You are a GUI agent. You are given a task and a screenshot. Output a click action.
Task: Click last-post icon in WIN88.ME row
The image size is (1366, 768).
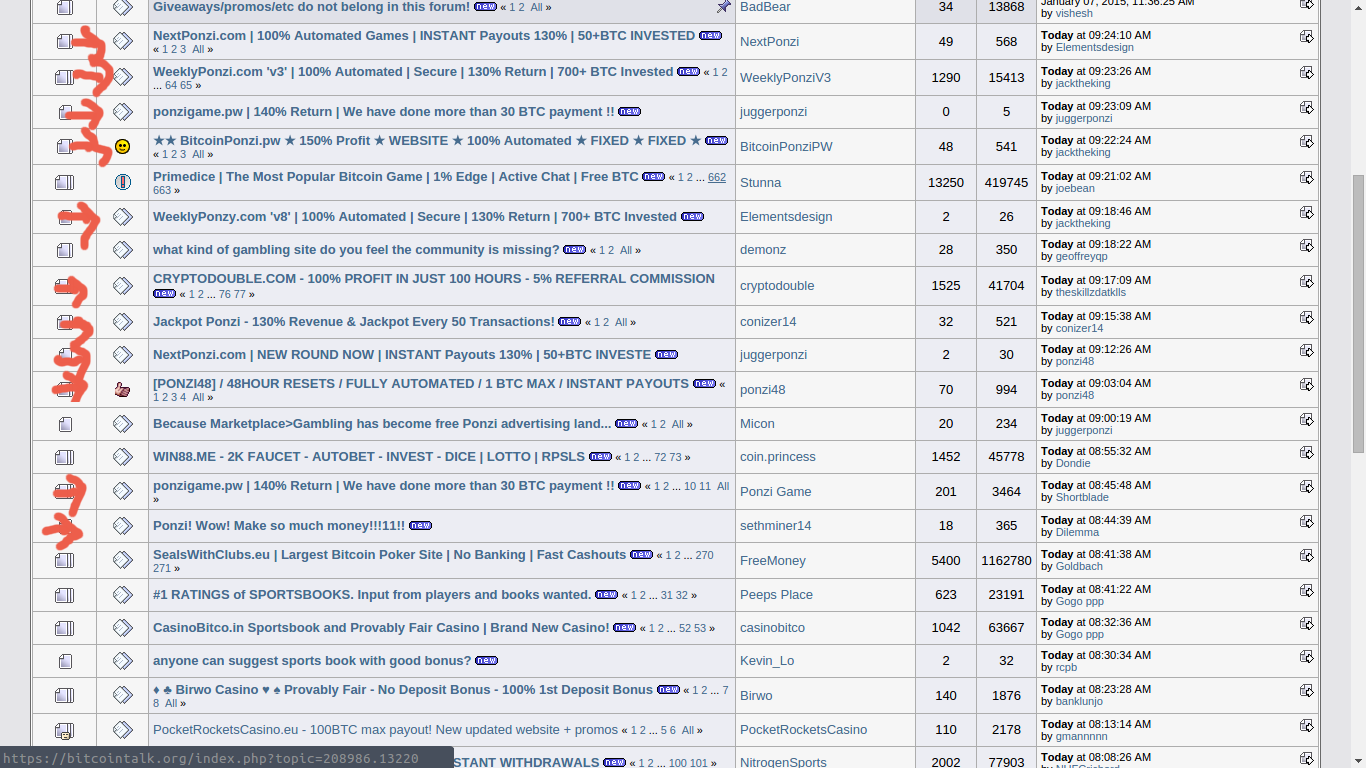click(1307, 452)
